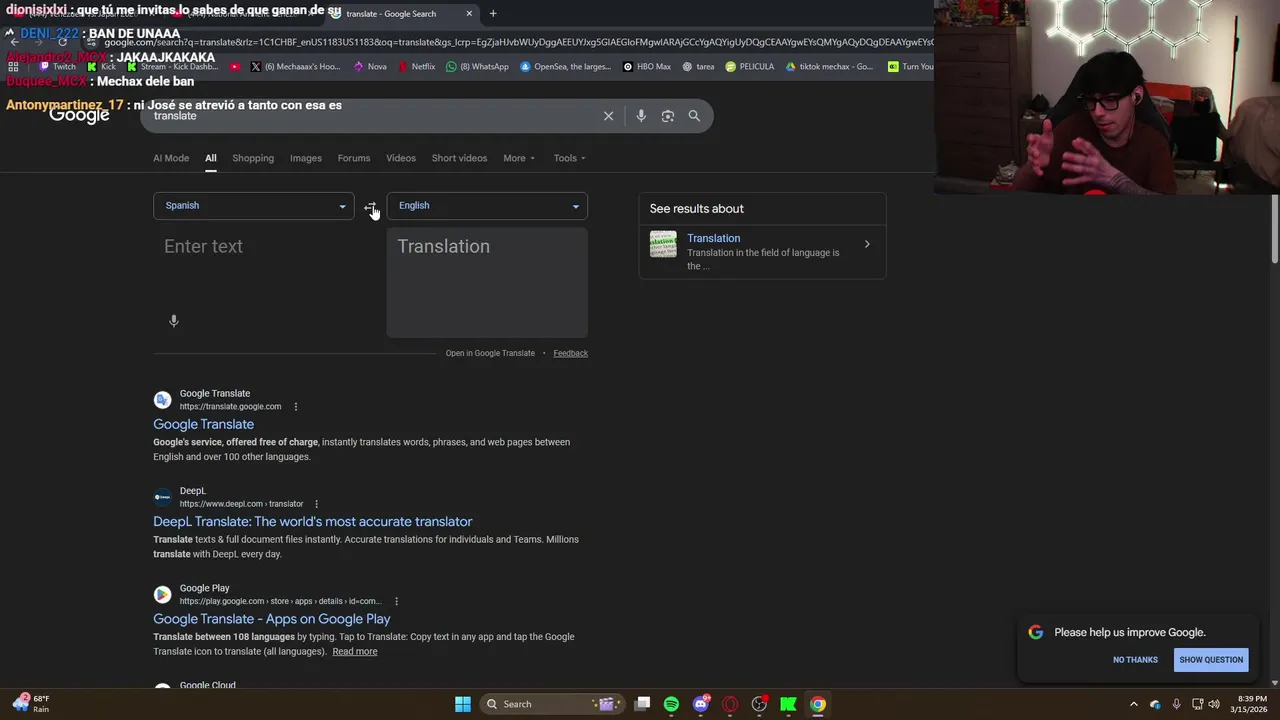Open the Windows Start menu
Screen dimensions: 1280x720
[463, 704]
